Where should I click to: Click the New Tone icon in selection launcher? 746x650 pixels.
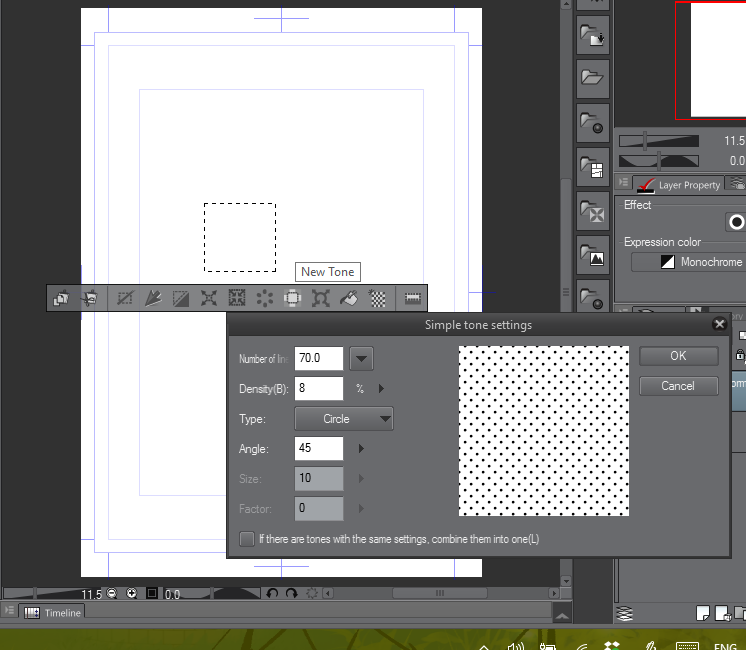[x=378, y=297]
